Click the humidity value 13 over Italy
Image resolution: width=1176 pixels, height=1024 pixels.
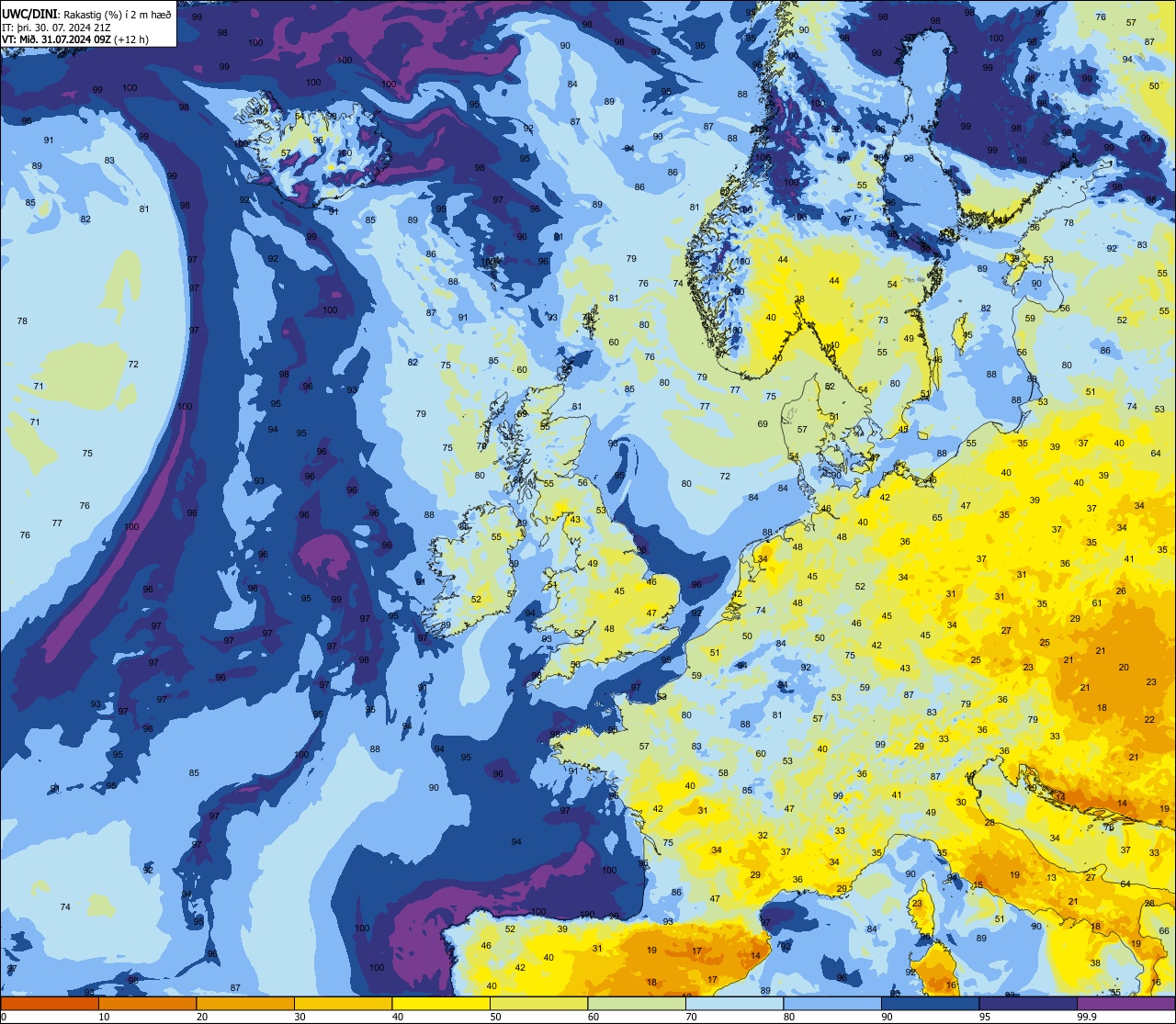[1051, 878]
